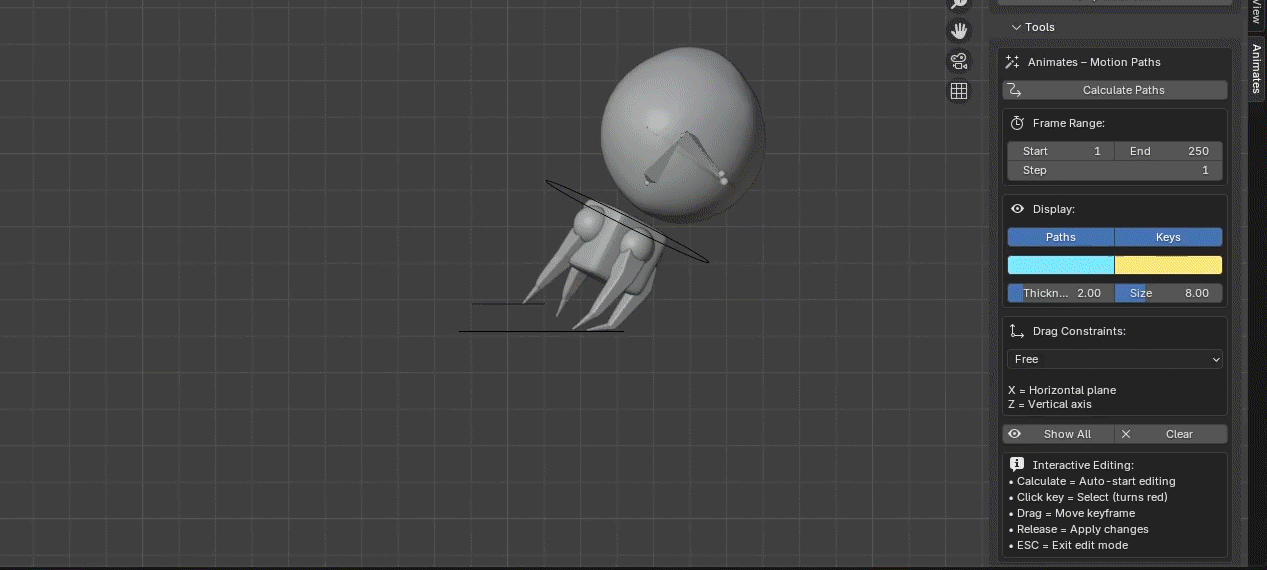
Task: Collapse the Tools panel section
Action: coord(1034,27)
